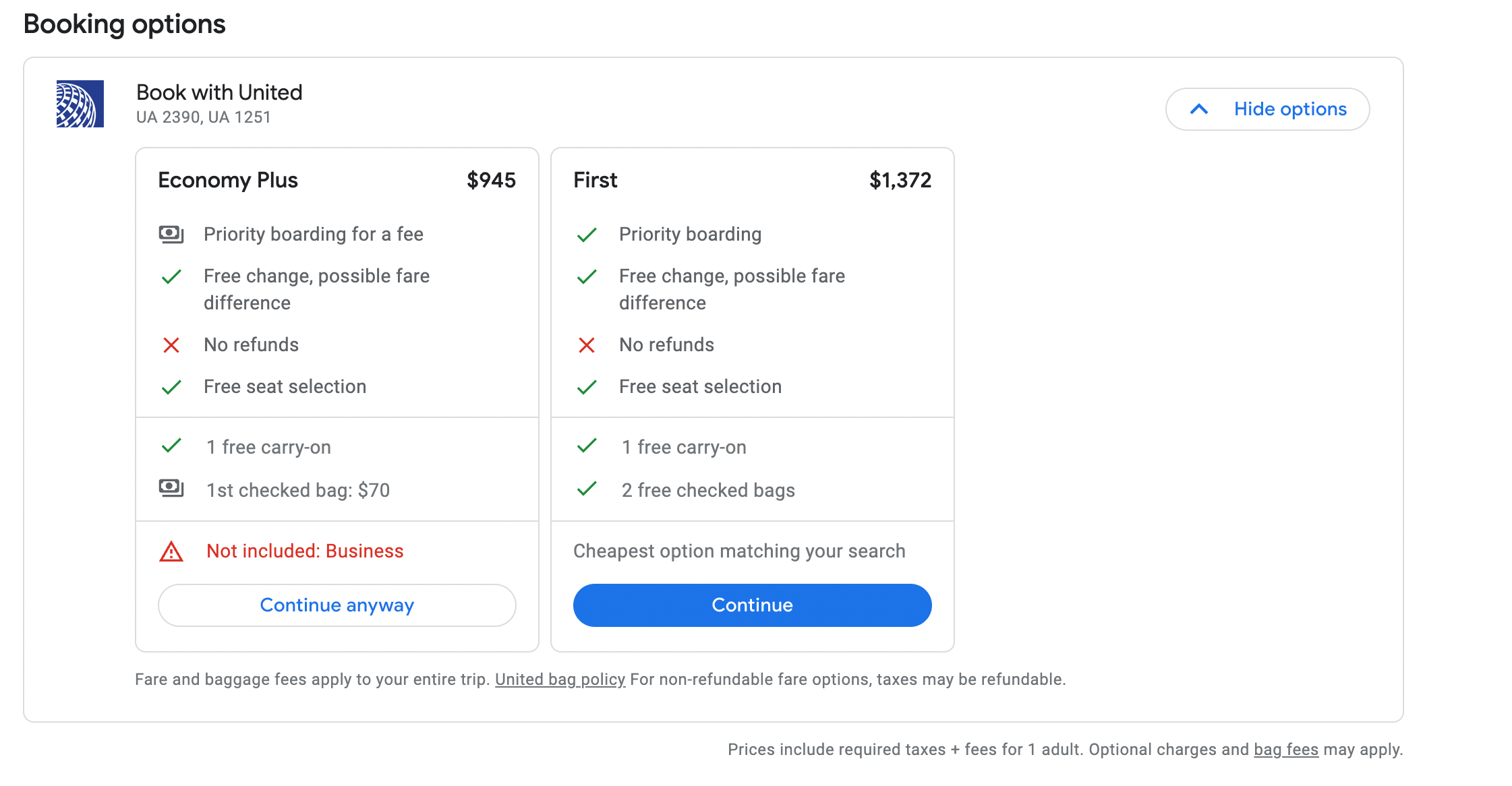This screenshot has width=1512, height=786.
Task: Click the Not included: Business warning text
Action: click(305, 551)
